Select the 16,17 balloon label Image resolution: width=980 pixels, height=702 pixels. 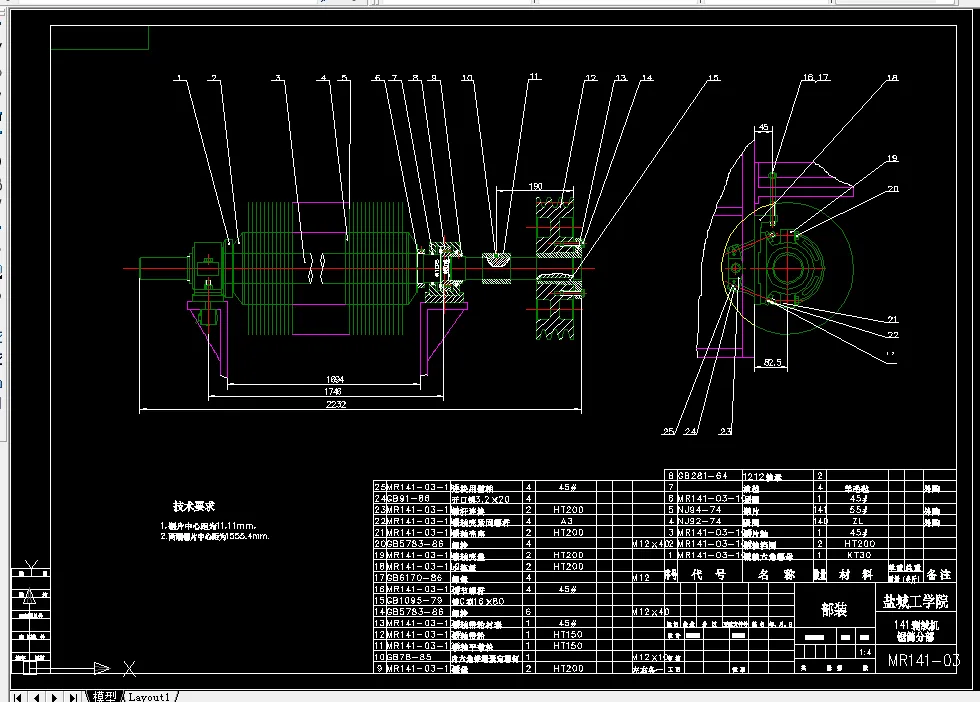(816, 78)
